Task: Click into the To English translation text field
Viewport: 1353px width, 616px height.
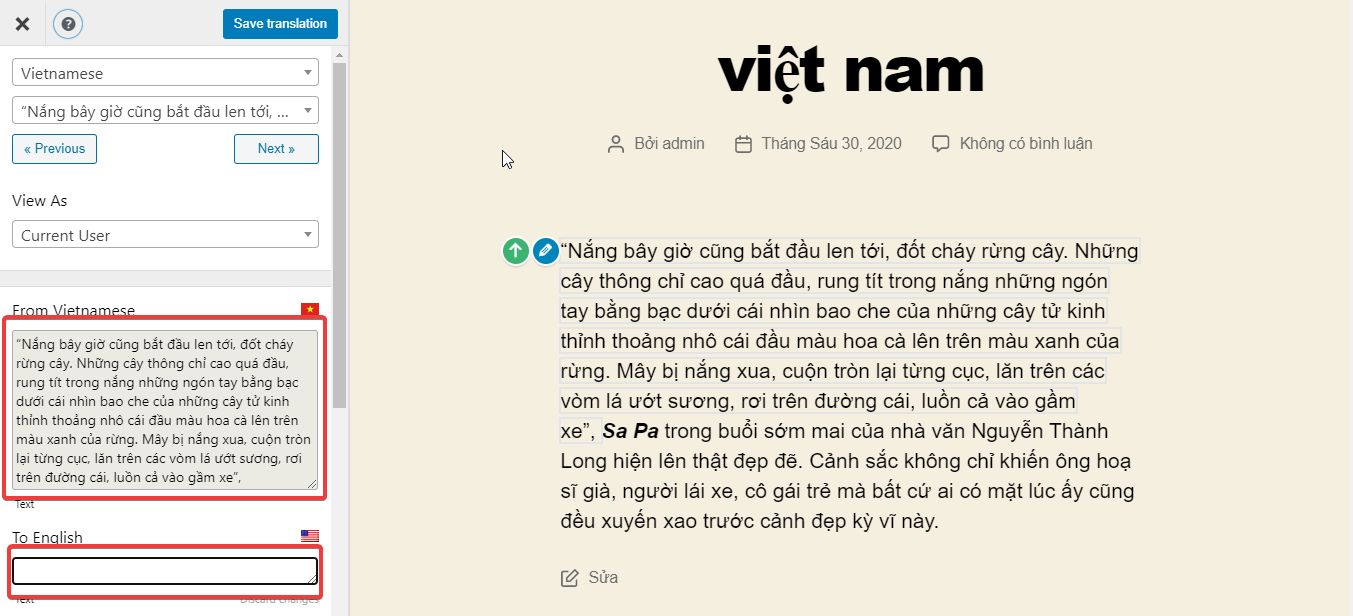Action: [x=165, y=571]
